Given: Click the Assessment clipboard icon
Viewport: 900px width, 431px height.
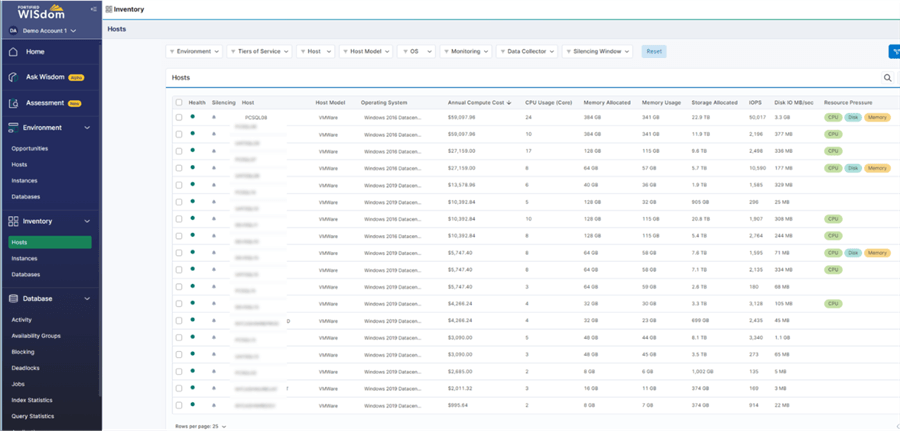Looking at the screenshot, I should click(13, 103).
